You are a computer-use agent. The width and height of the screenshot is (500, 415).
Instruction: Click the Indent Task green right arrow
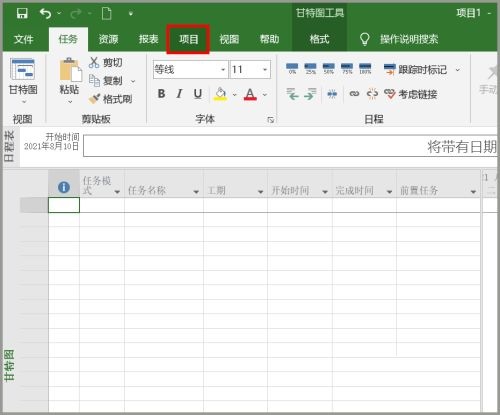[x=310, y=94]
